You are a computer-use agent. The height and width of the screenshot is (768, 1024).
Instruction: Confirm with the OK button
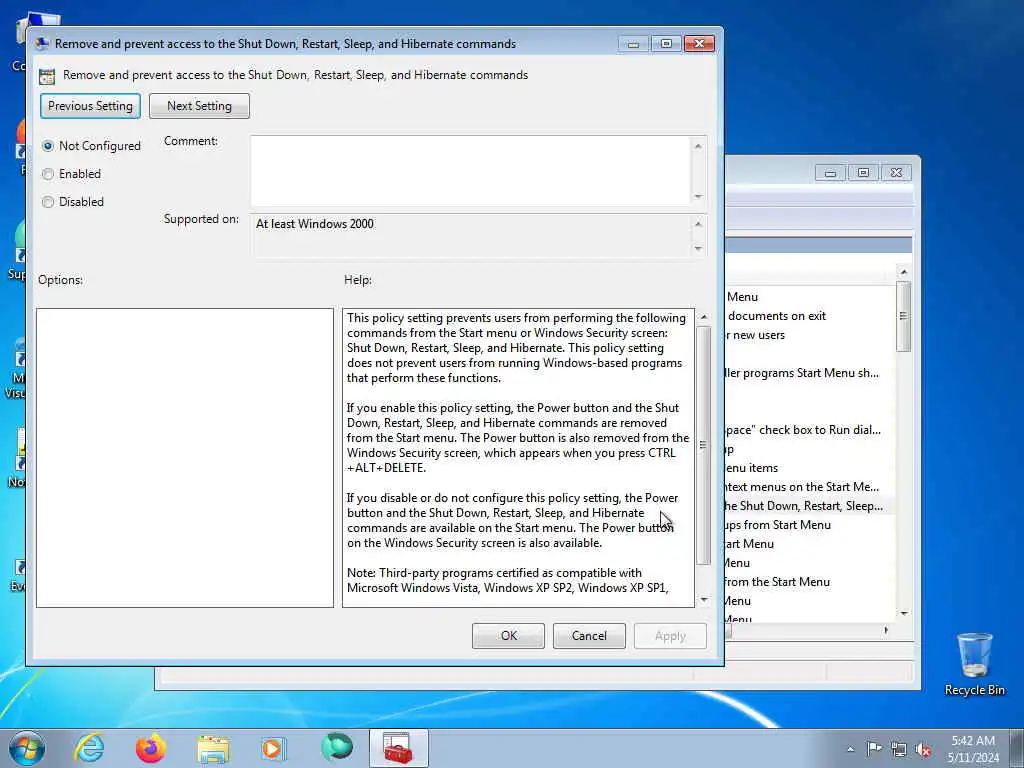(x=508, y=635)
